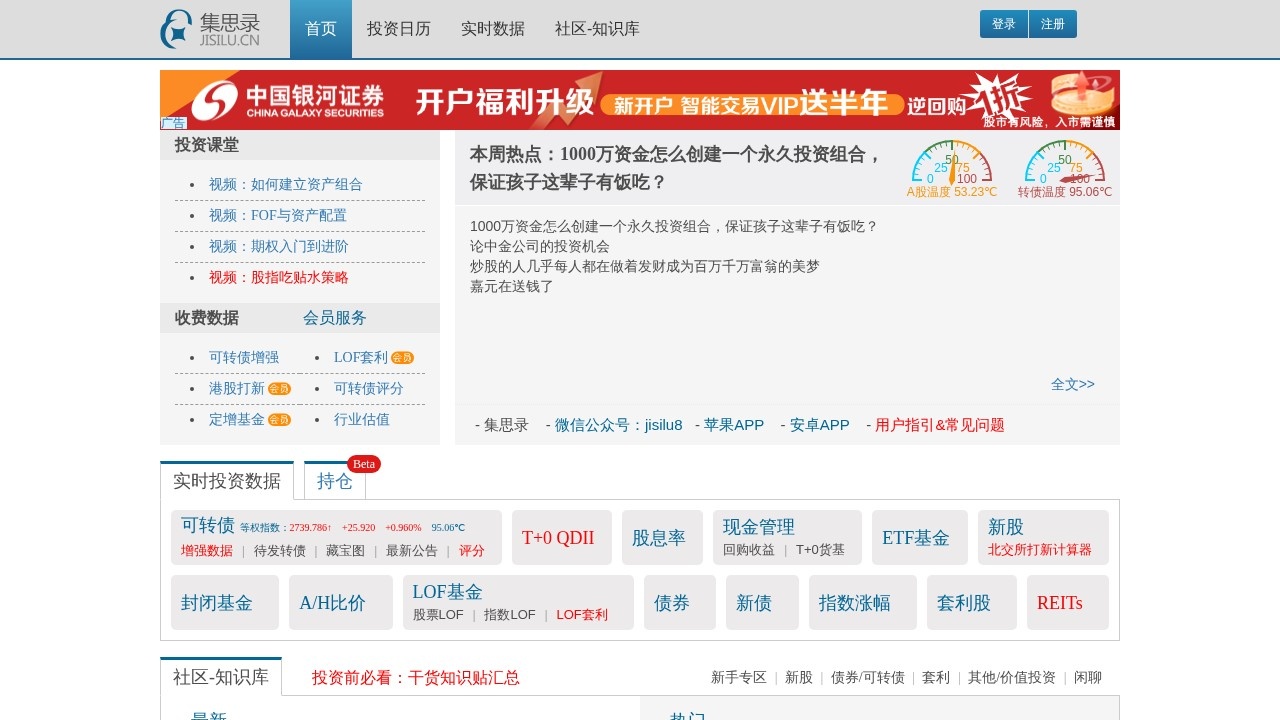Switch to 投资日历 menu item
Image resolution: width=1280 pixels, height=720 pixels.
[397, 29]
